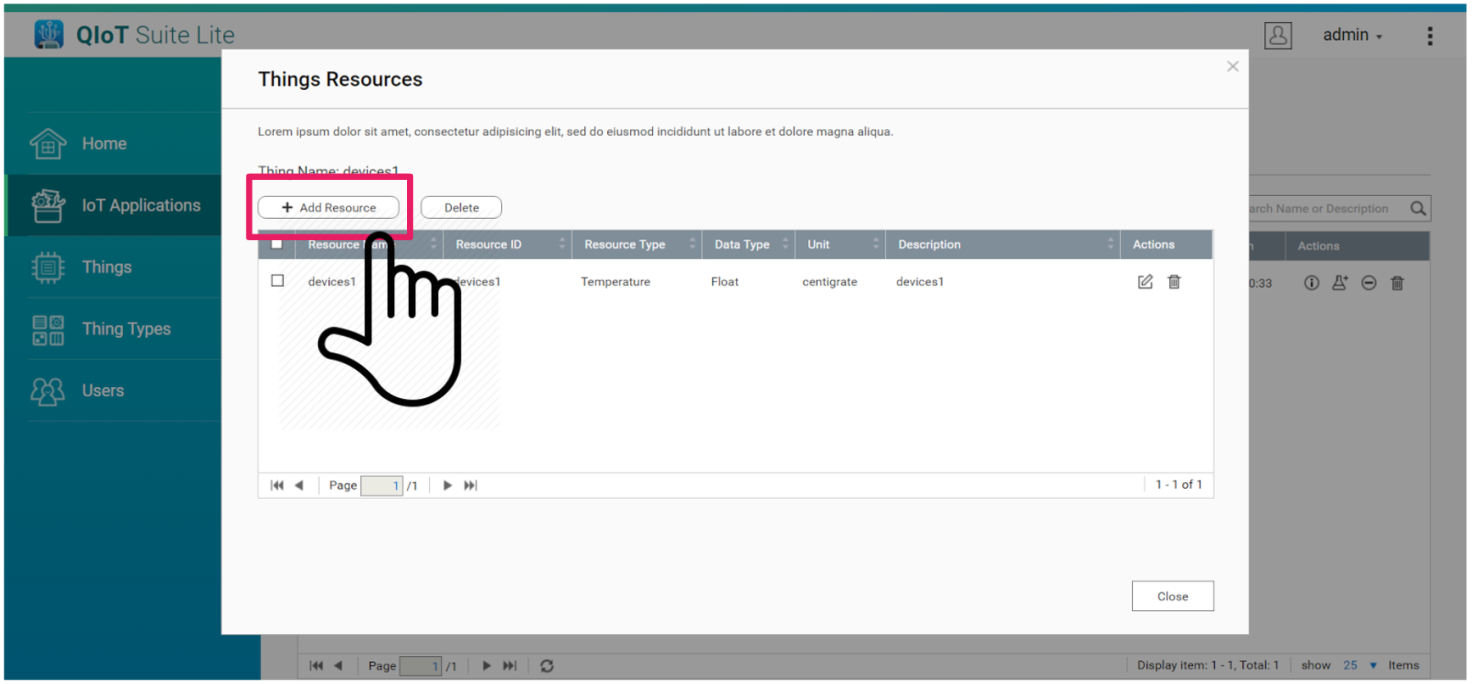Expand the admin account dropdown
1472x684 pixels.
(1352, 36)
